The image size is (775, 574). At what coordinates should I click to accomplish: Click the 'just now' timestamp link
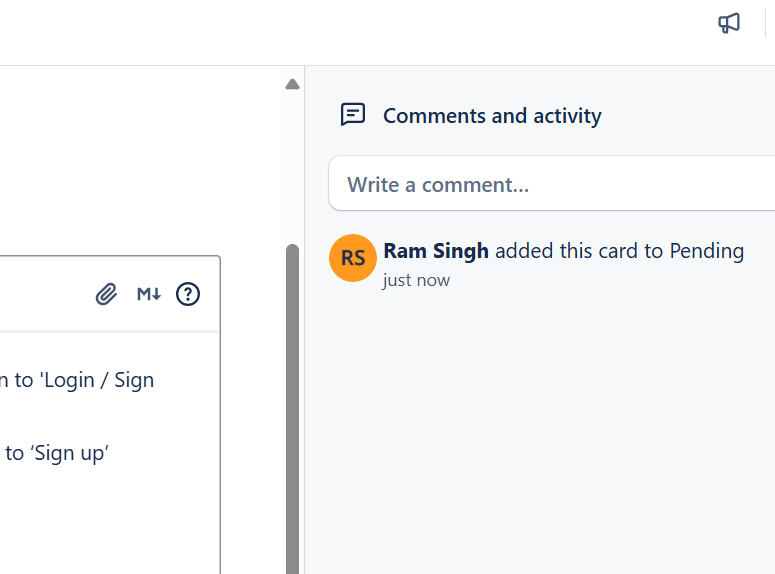(x=416, y=280)
